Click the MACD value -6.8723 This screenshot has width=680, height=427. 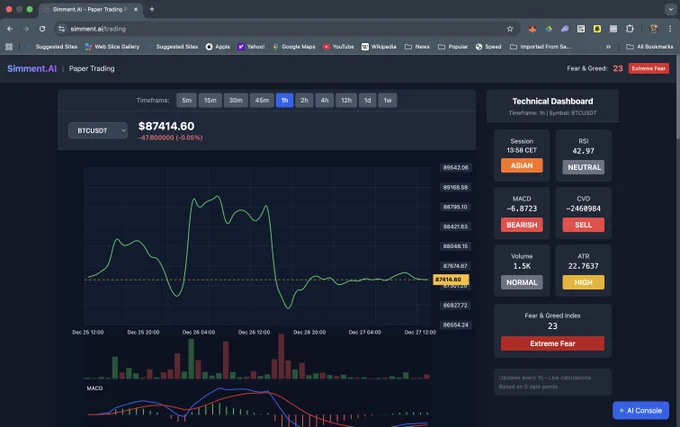click(522, 209)
